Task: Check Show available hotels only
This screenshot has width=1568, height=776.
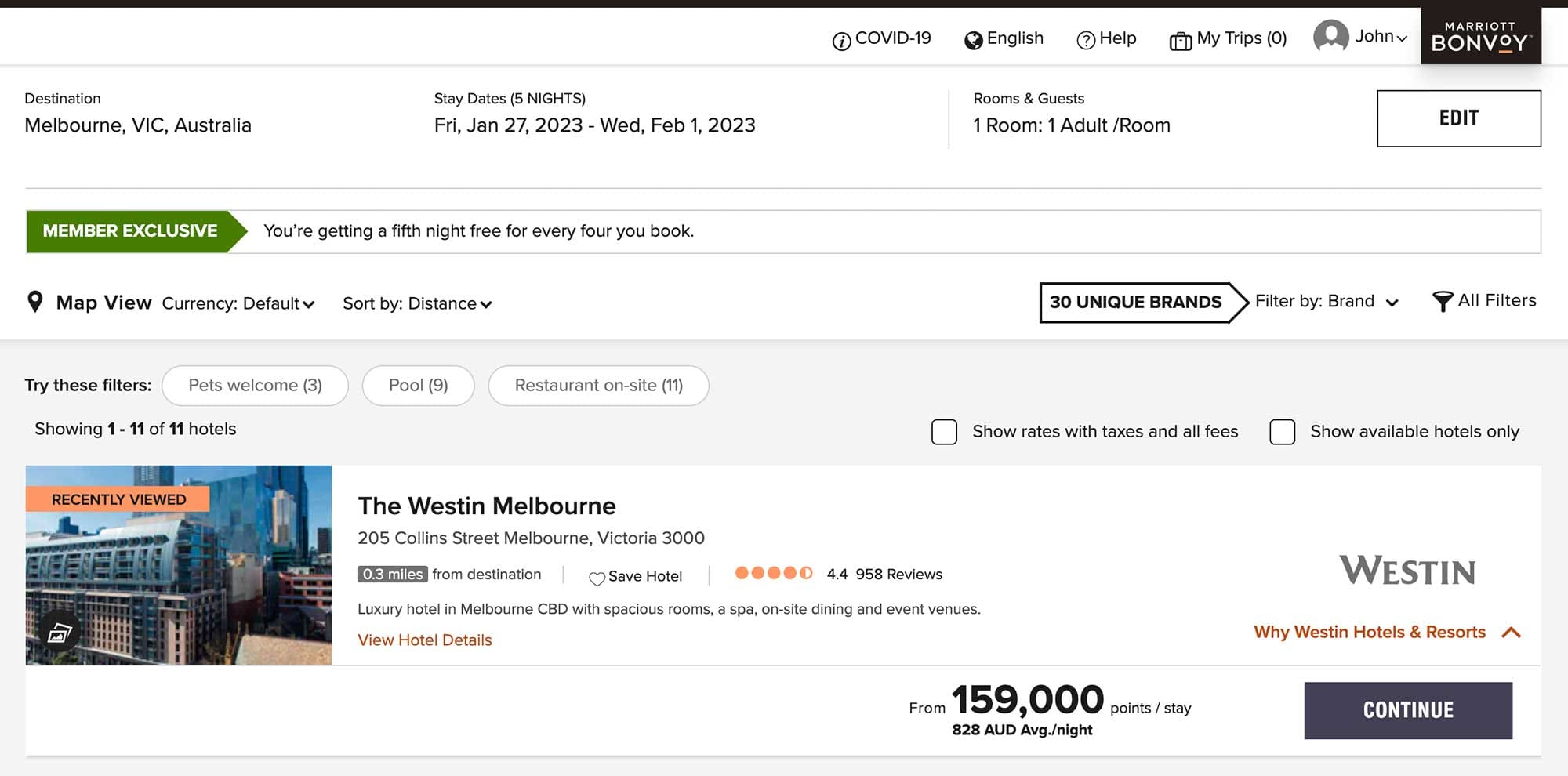Action: point(1283,431)
